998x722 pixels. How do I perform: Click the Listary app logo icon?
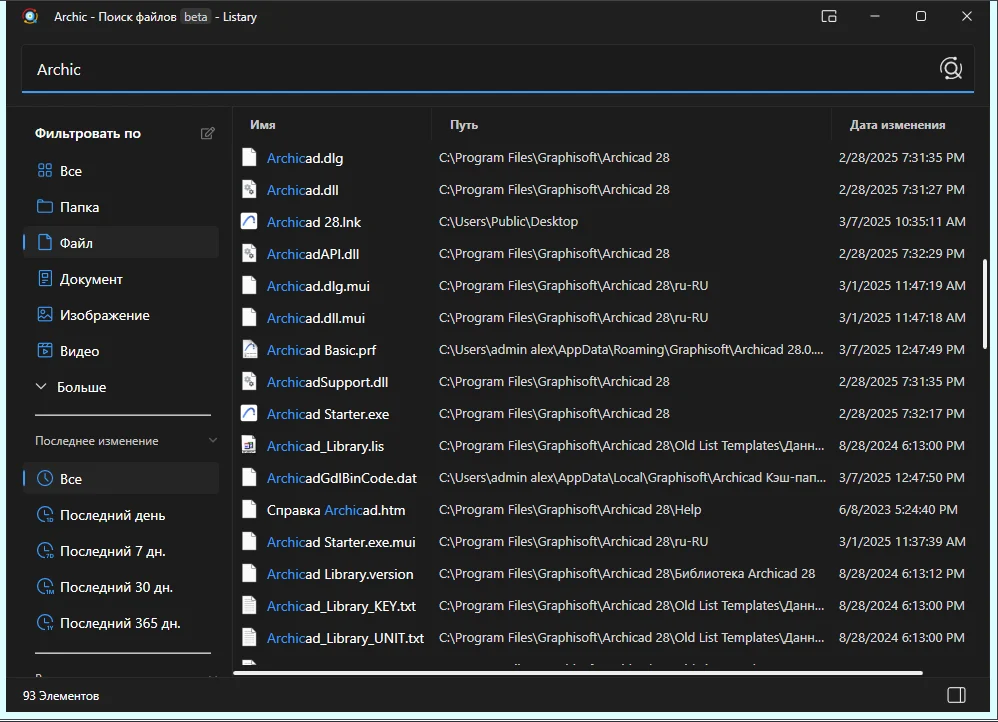pos(30,16)
